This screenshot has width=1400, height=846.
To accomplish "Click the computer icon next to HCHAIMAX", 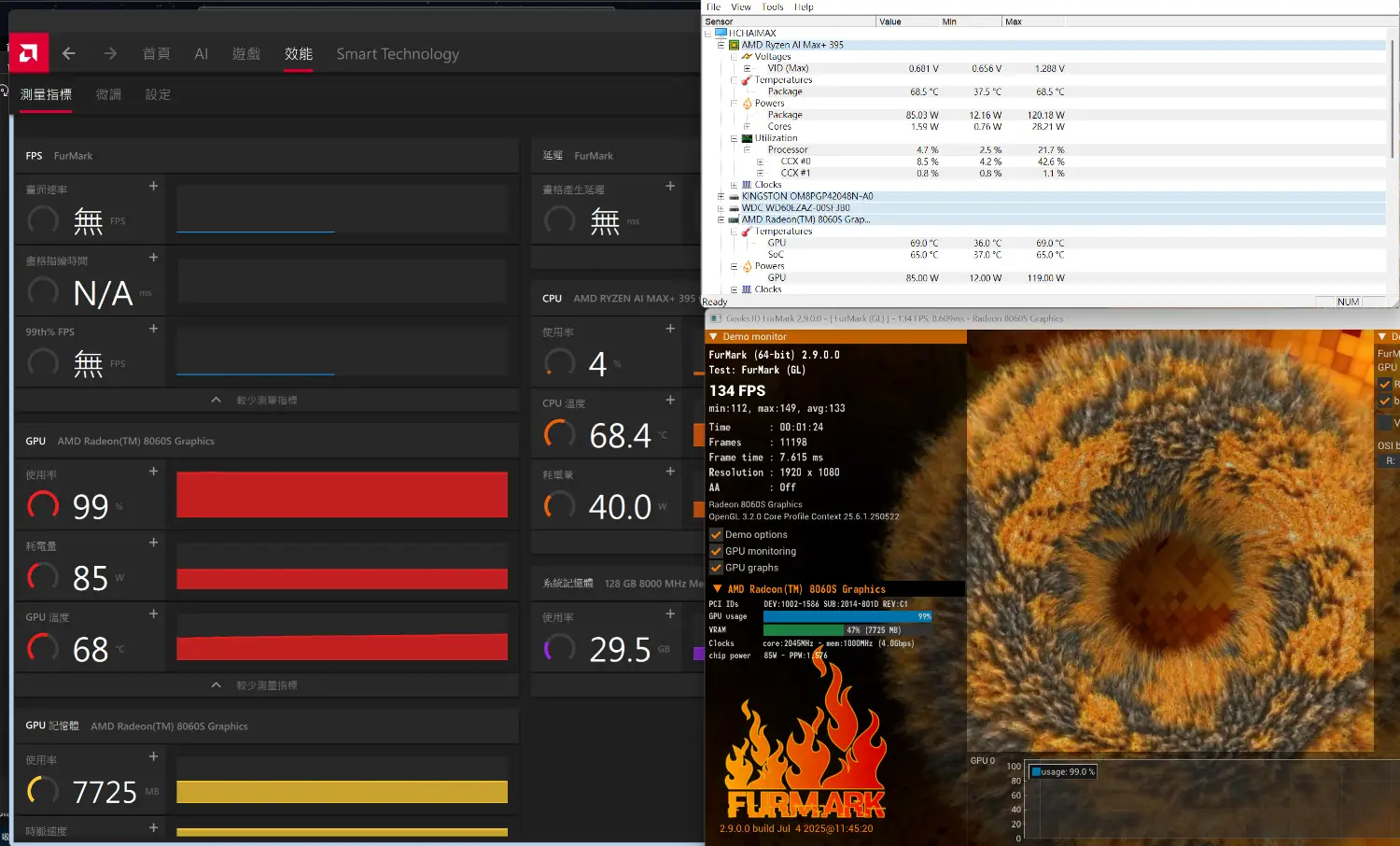I will [x=721, y=33].
